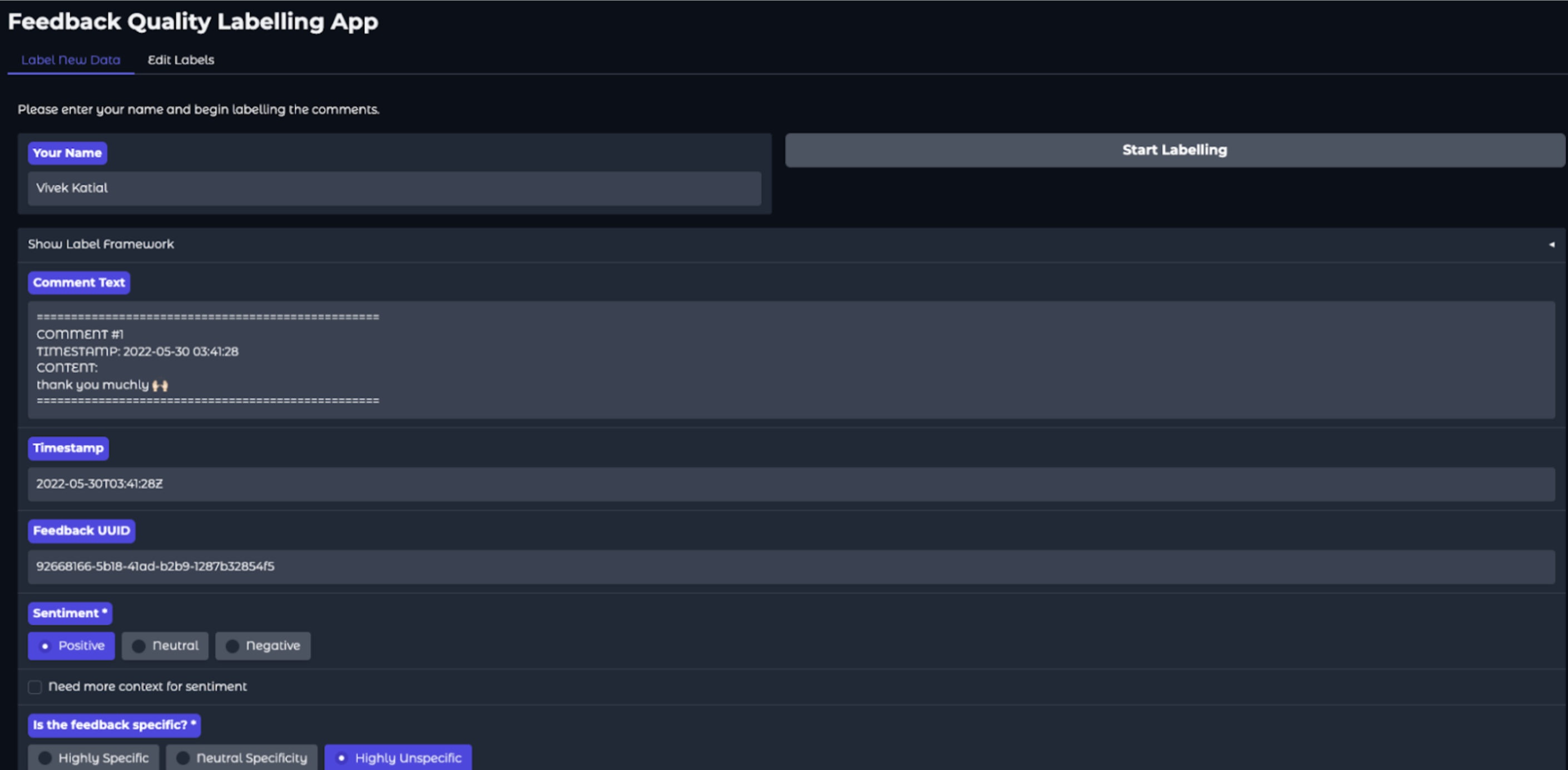Image resolution: width=1568 pixels, height=770 pixels.
Task: Open the Label New Data tab
Action: point(70,60)
